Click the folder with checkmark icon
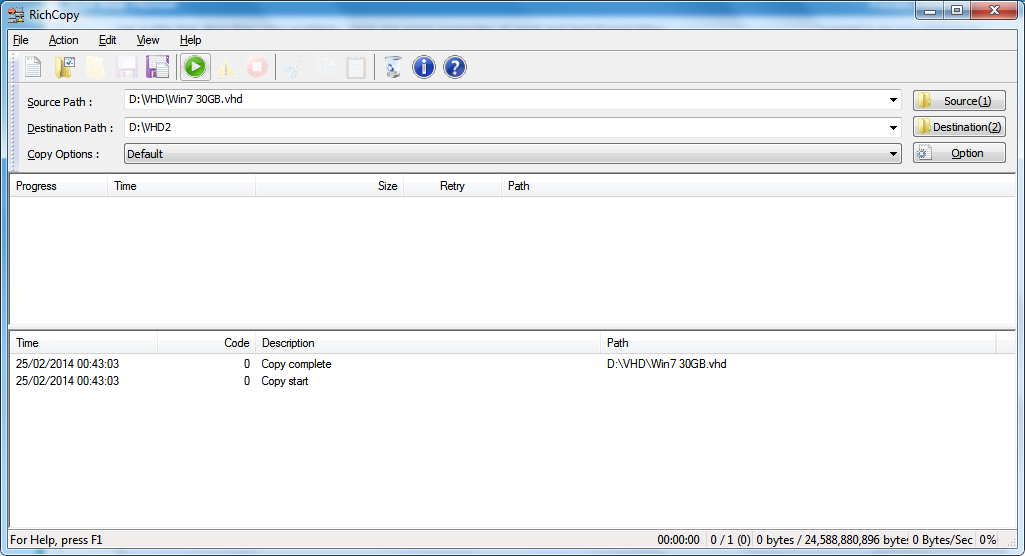The height and width of the screenshot is (556, 1025). point(65,67)
